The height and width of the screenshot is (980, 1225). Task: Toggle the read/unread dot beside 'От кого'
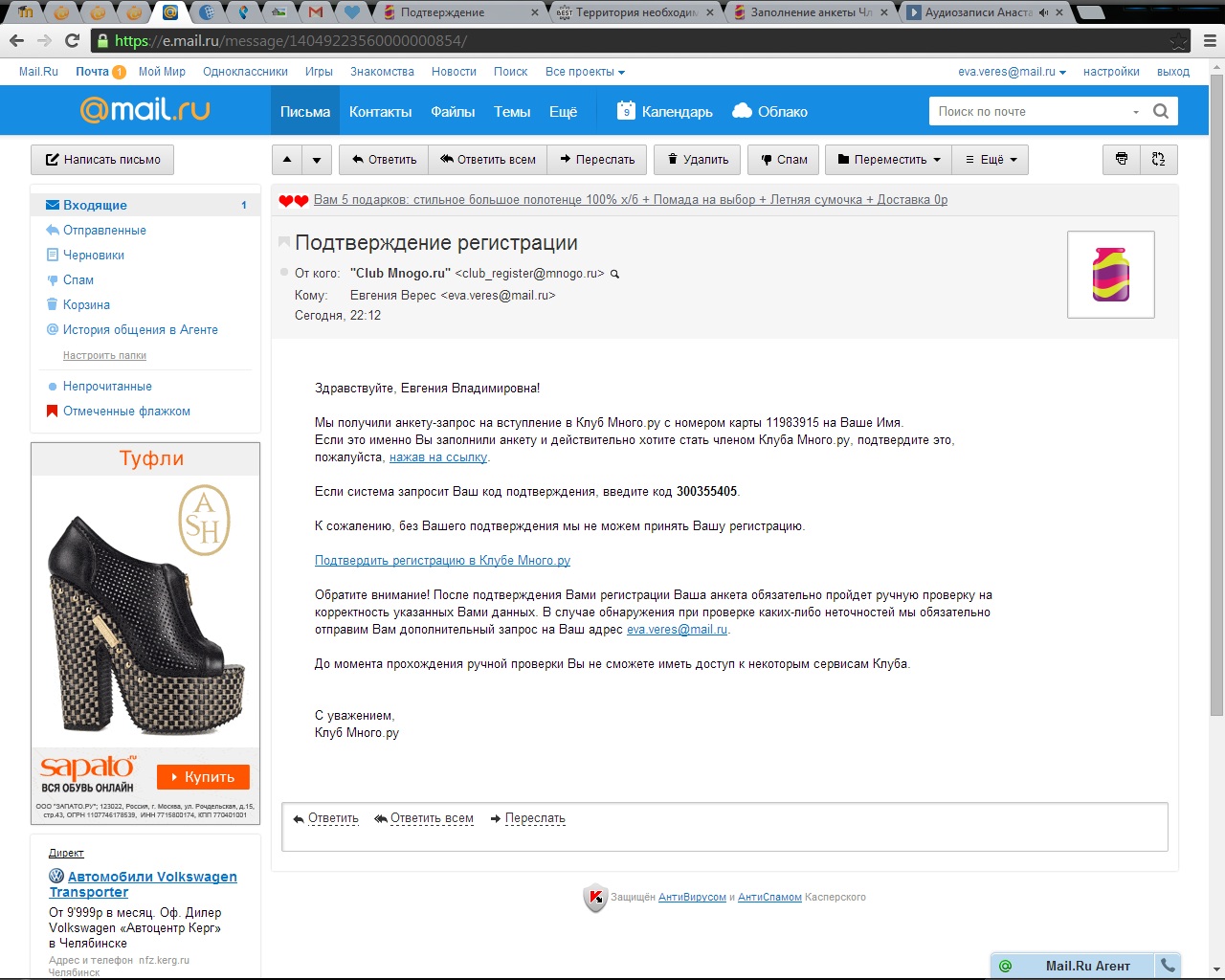tap(283, 273)
